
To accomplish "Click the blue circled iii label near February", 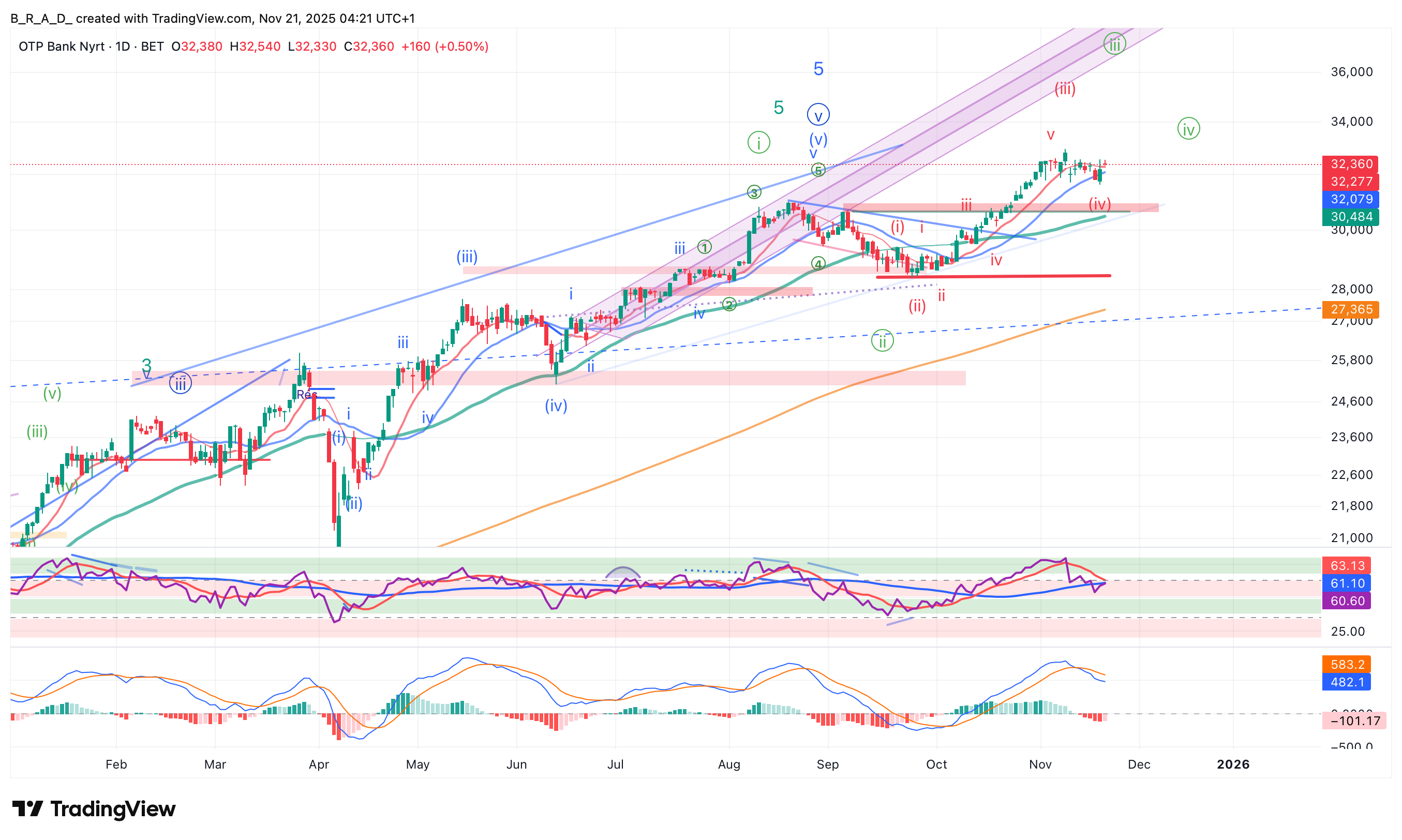I will [181, 384].
